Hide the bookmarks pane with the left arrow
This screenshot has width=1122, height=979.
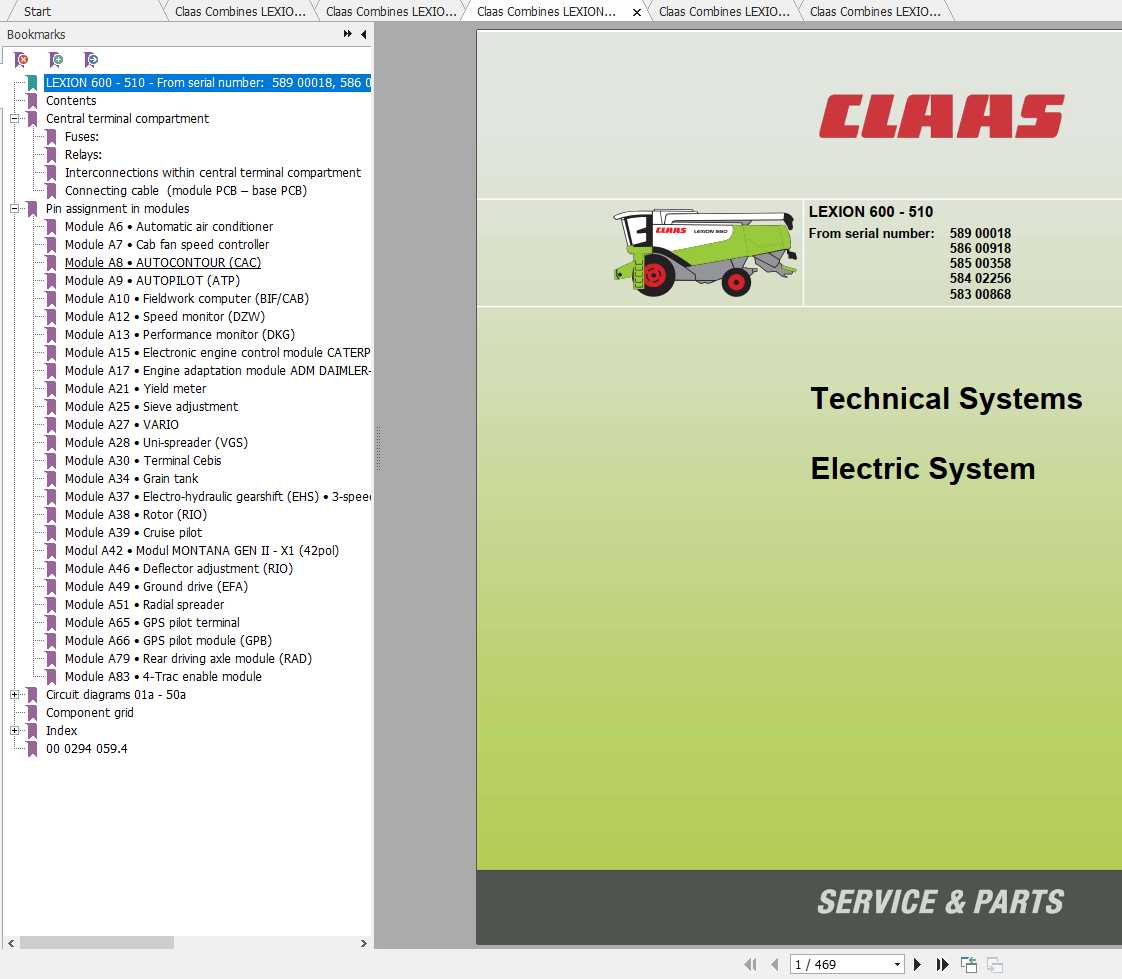tap(363, 33)
